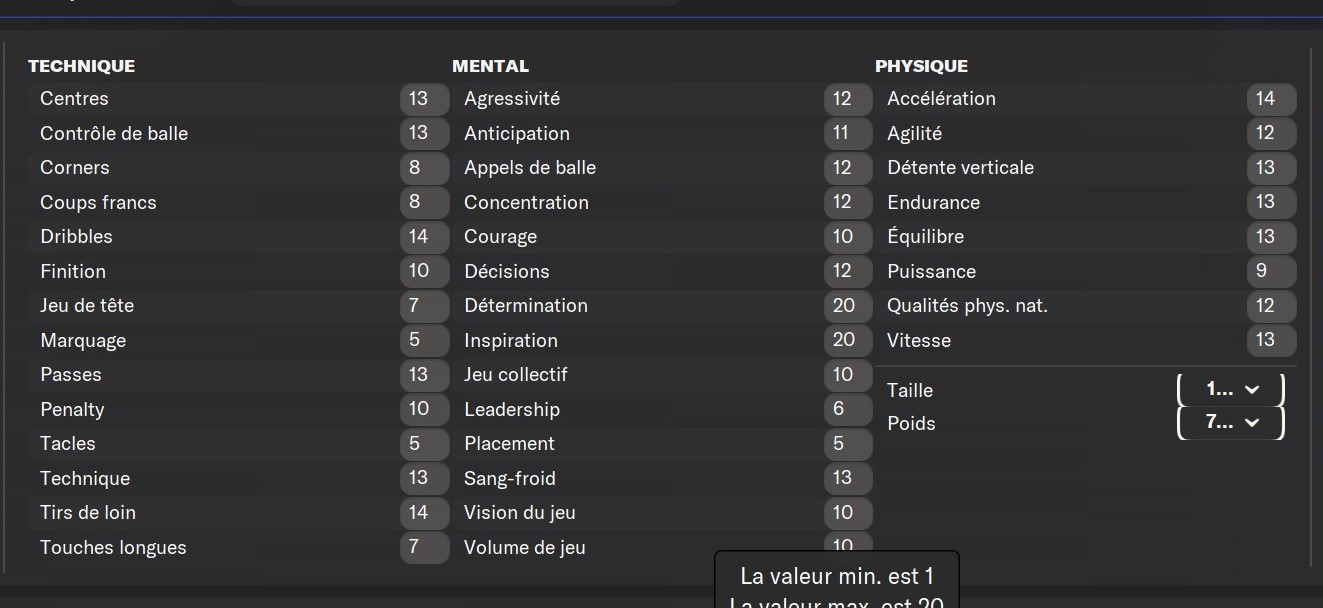Edit the Endurance value field

click(1272, 202)
